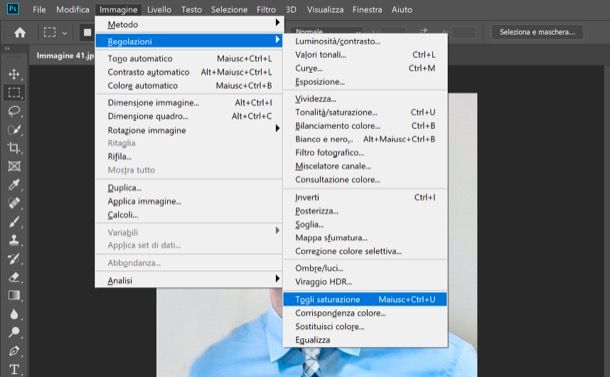
Task: Select the Type tool
Action: click(14, 369)
